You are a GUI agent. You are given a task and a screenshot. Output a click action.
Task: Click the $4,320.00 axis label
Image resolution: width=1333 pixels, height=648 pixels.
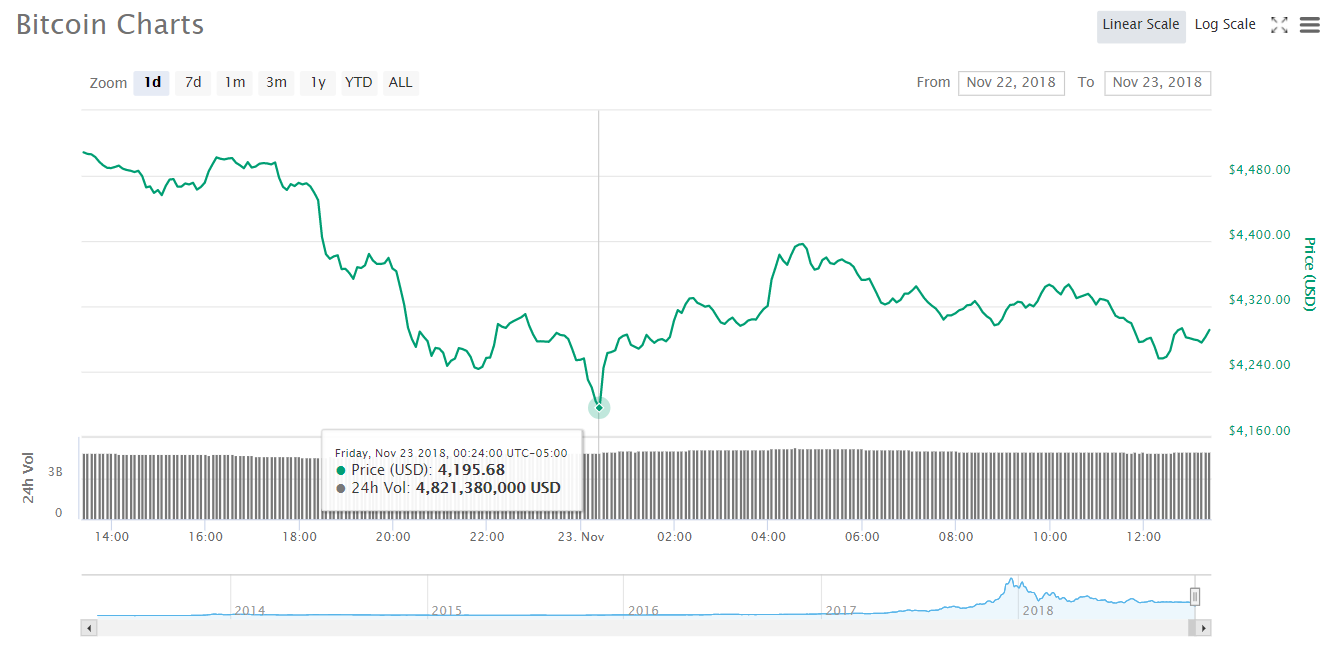click(1259, 300)
